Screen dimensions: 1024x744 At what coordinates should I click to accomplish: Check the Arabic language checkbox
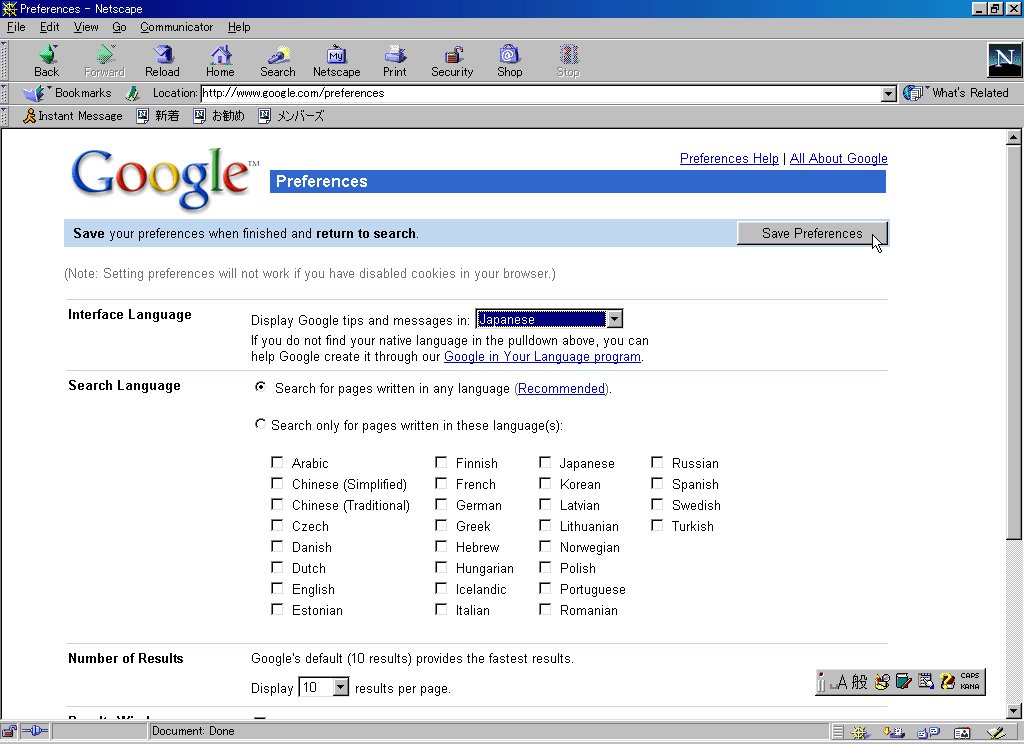coord(277,462)
